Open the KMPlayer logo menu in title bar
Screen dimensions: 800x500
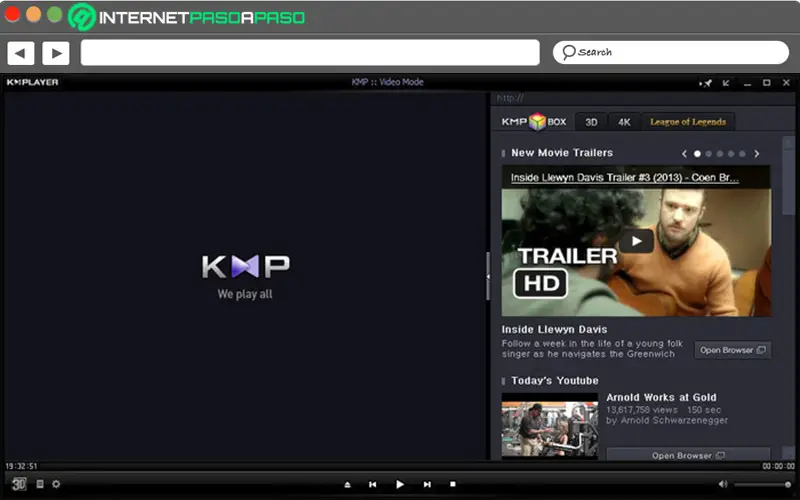pos(33,82)
